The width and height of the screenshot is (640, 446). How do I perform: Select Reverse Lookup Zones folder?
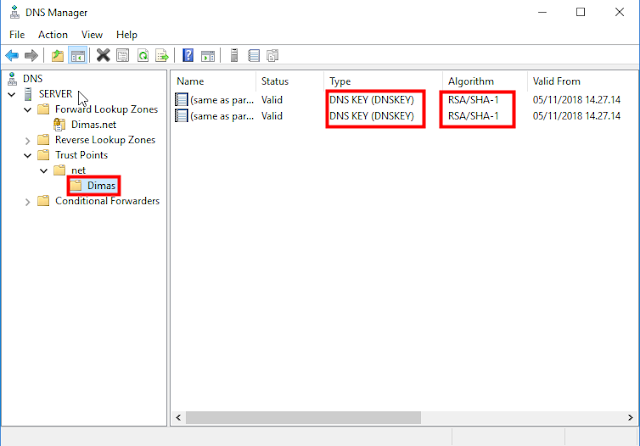click(x=105, y=140)
